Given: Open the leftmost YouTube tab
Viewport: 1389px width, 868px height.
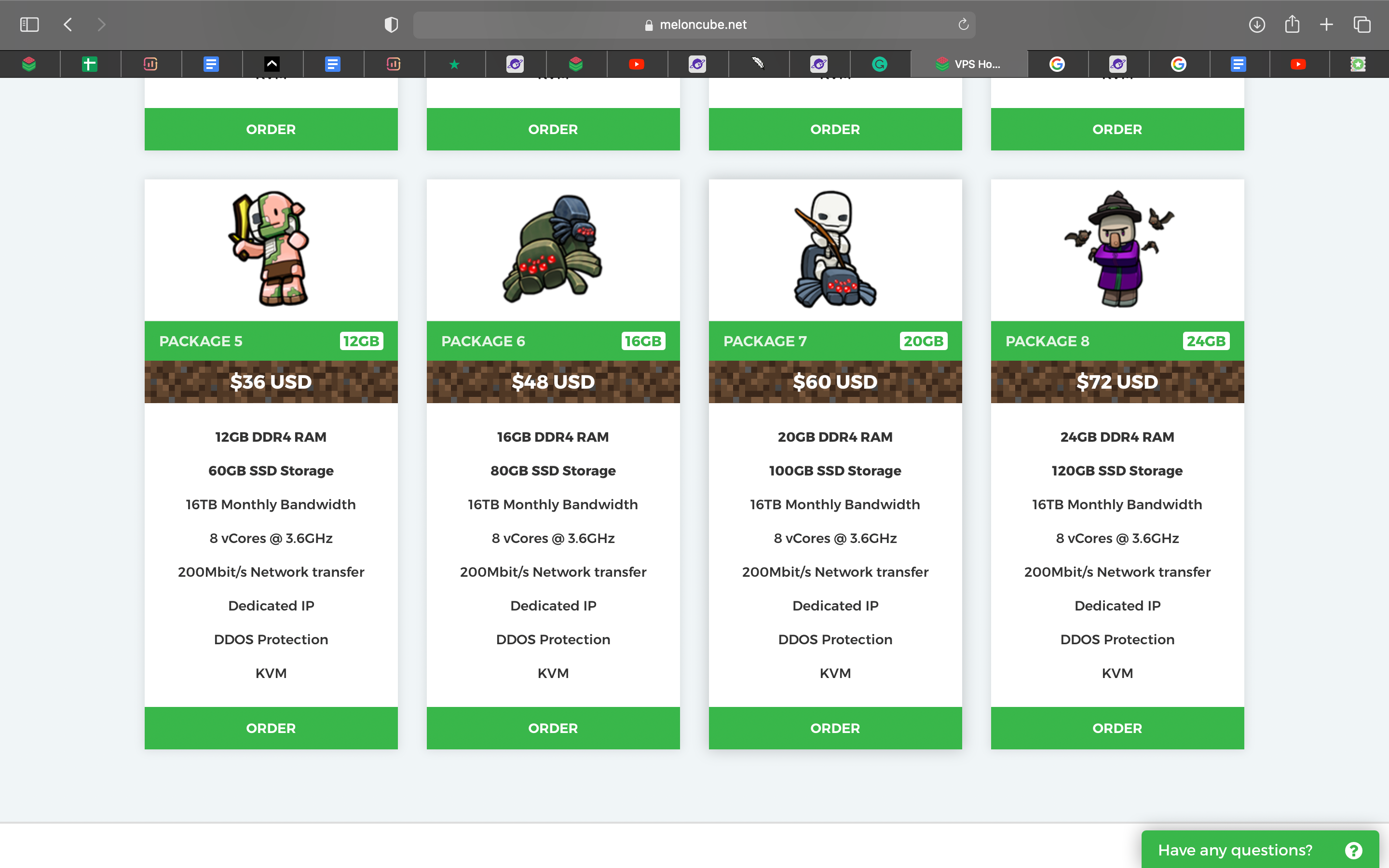Looking at the screenshot, I should [x=637, y=64].
